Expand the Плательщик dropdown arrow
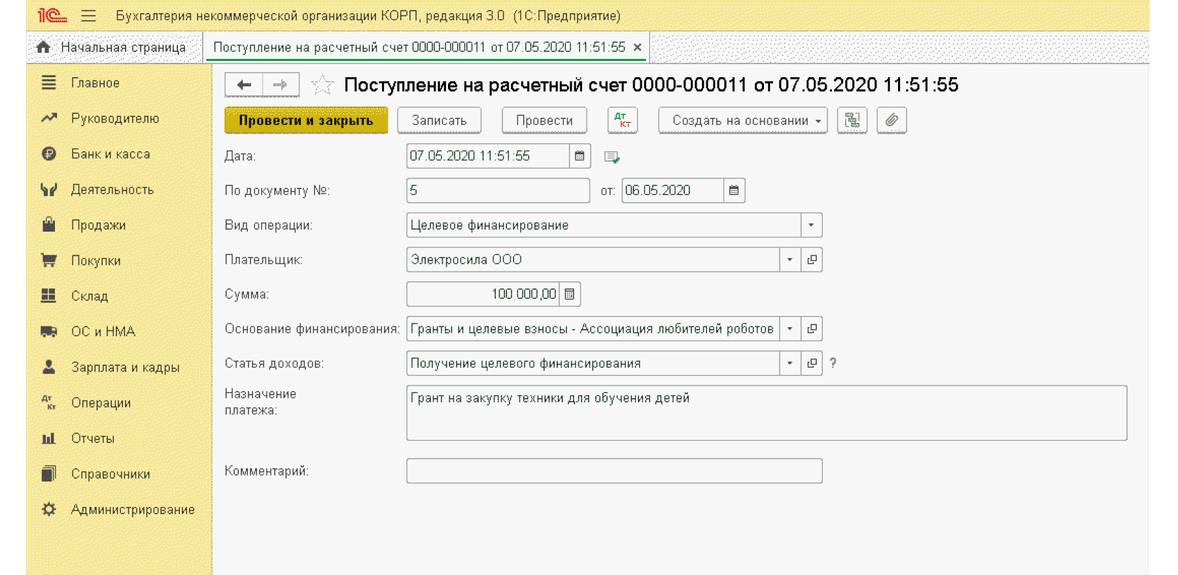The width and height of the screenshot is (1178, 575). (790, 259)
